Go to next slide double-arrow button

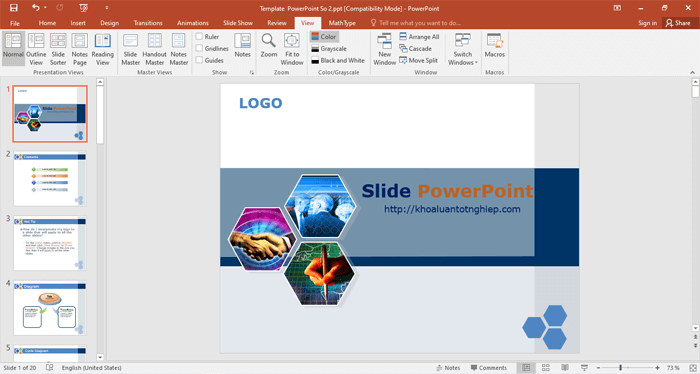coord(695,345)
